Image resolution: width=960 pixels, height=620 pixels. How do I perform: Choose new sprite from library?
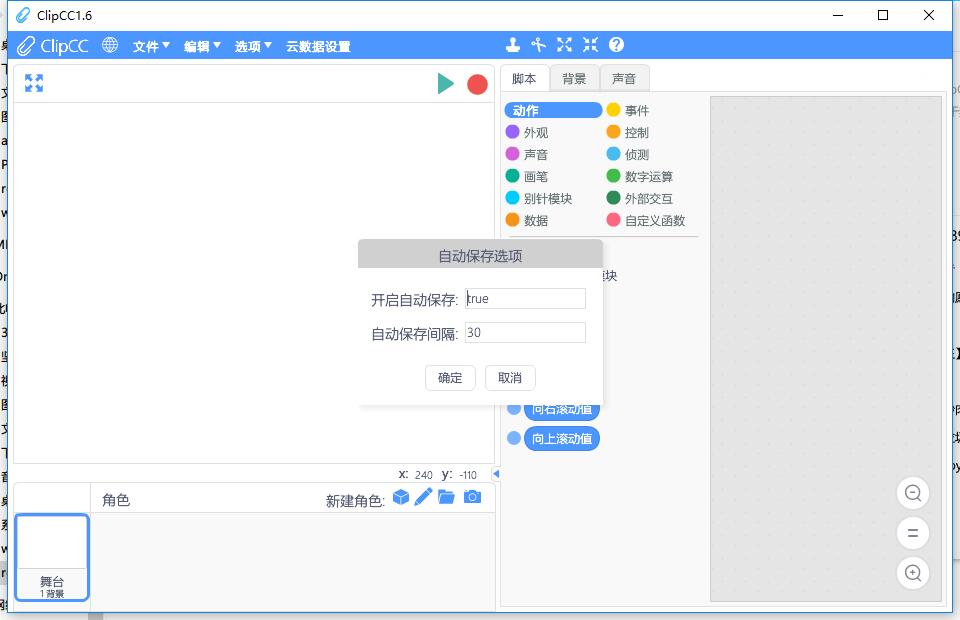pyautogui.click(x=401, y=497)
